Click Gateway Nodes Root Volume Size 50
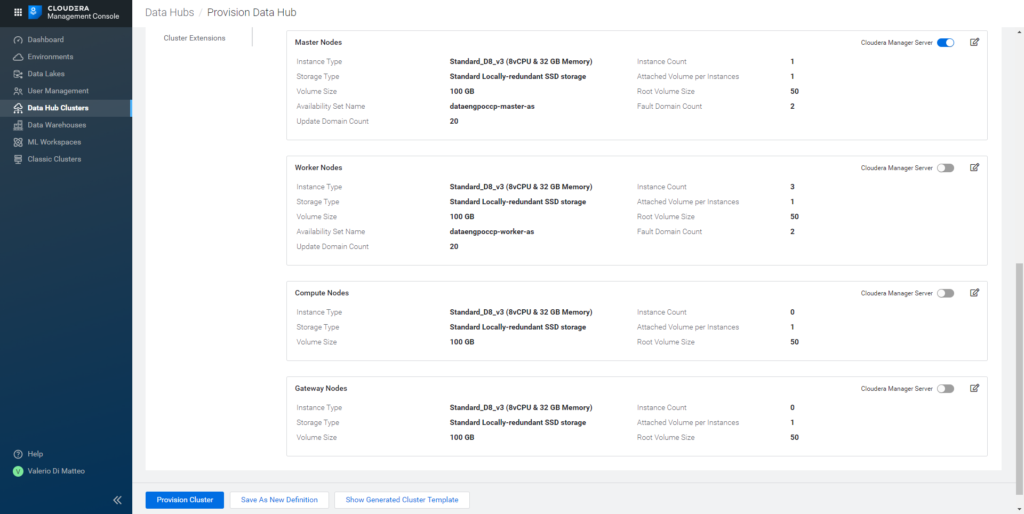 coord(794,438)
